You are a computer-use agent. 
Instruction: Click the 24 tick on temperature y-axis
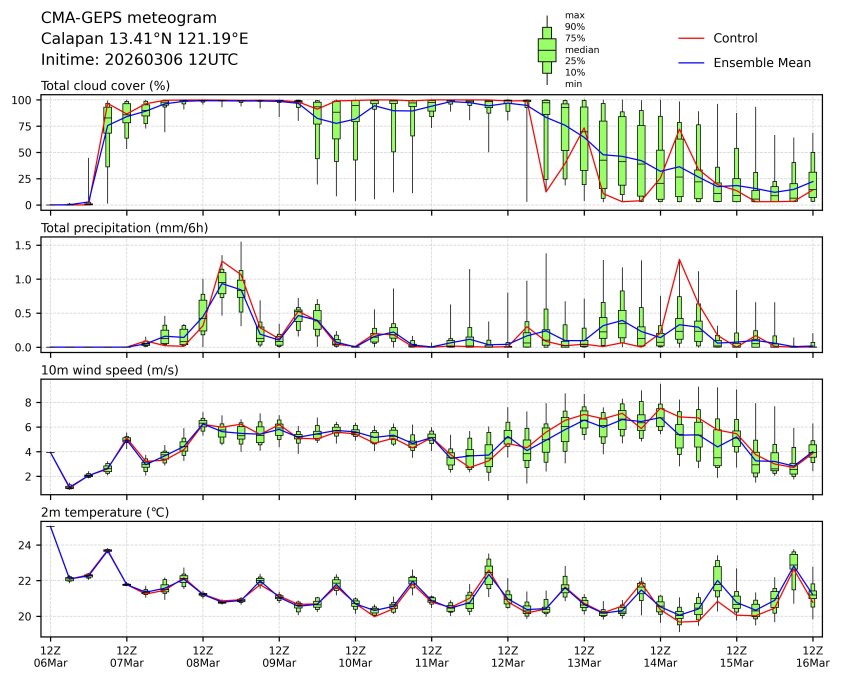point(28,545)
